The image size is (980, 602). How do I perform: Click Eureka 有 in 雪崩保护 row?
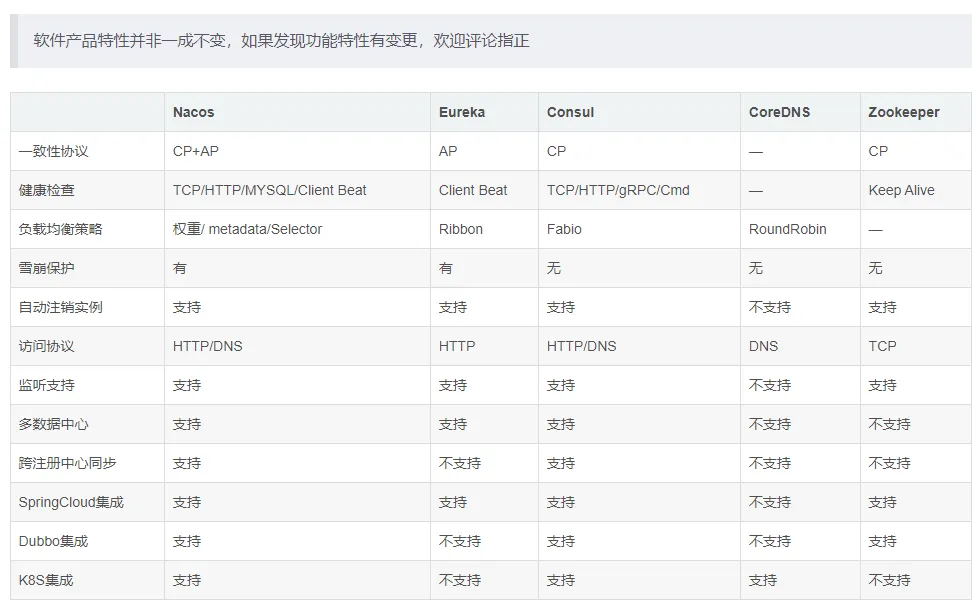click(446, 268)
